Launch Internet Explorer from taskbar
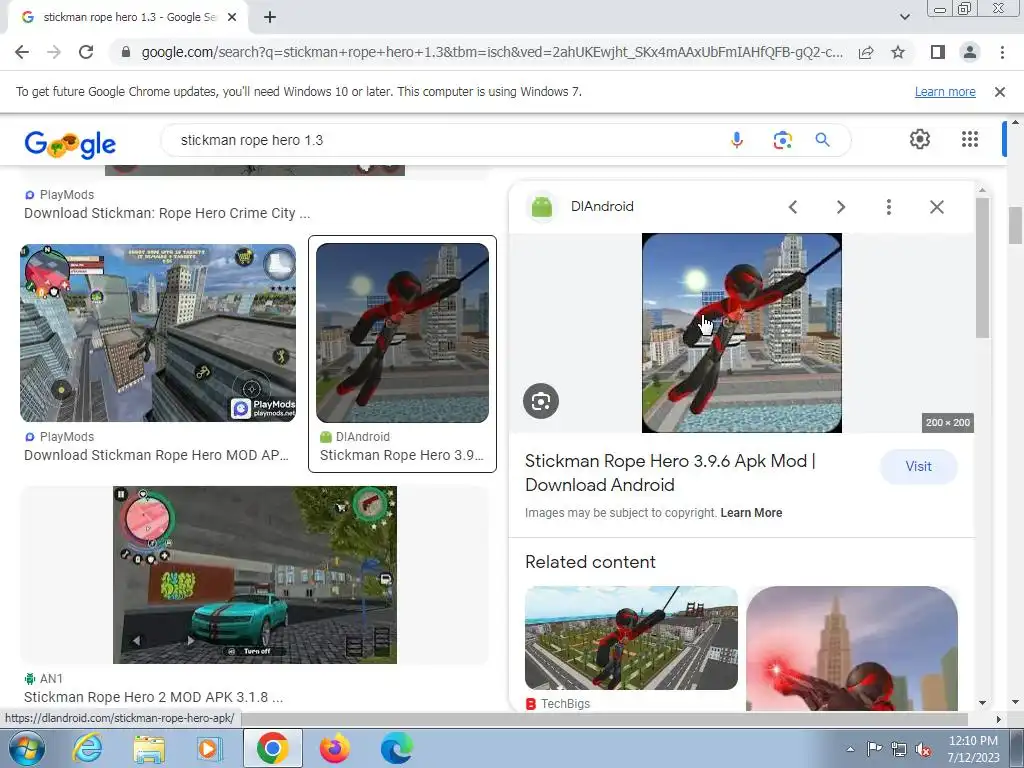The height and width of the screenshot is (768, 1024). 87,748
